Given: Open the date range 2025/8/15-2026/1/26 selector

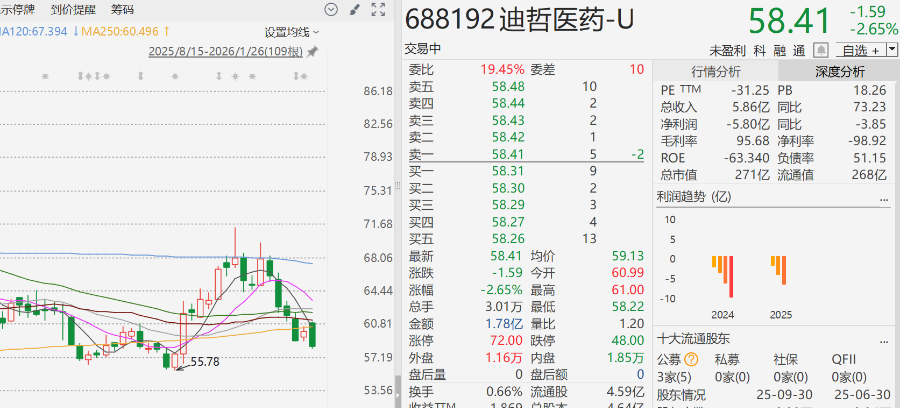Looking at the screenshot, I should (x=225, y=51).
